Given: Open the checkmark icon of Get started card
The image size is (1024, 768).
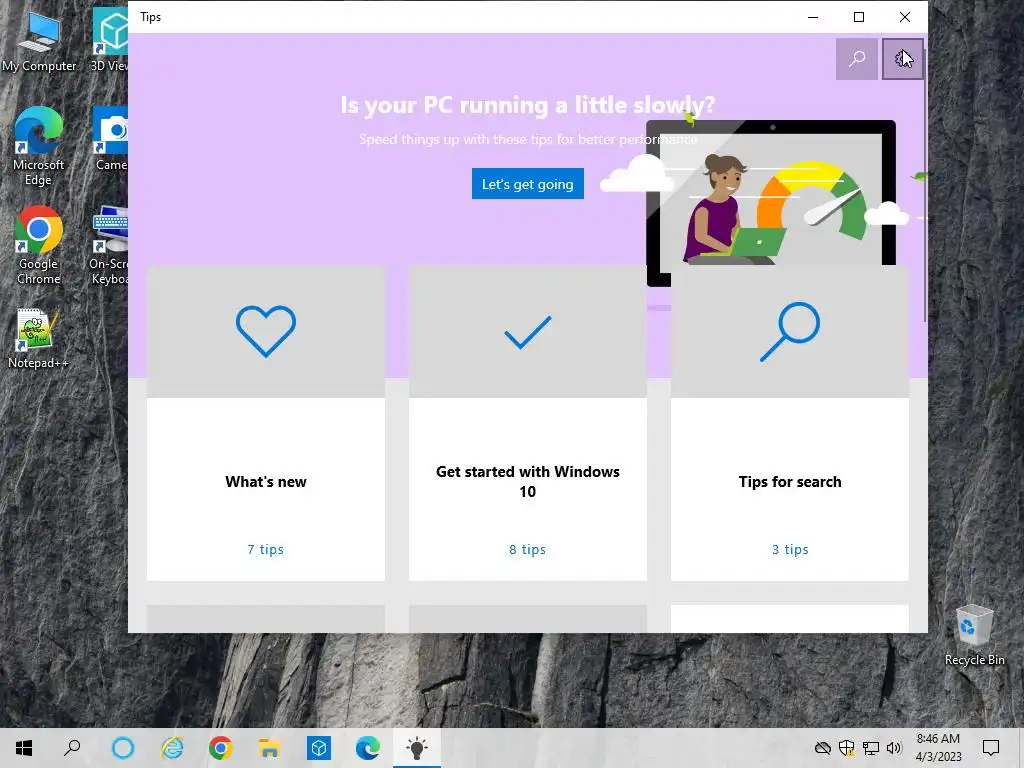Looking at the screenshot, I should click(x=528, y=332).
